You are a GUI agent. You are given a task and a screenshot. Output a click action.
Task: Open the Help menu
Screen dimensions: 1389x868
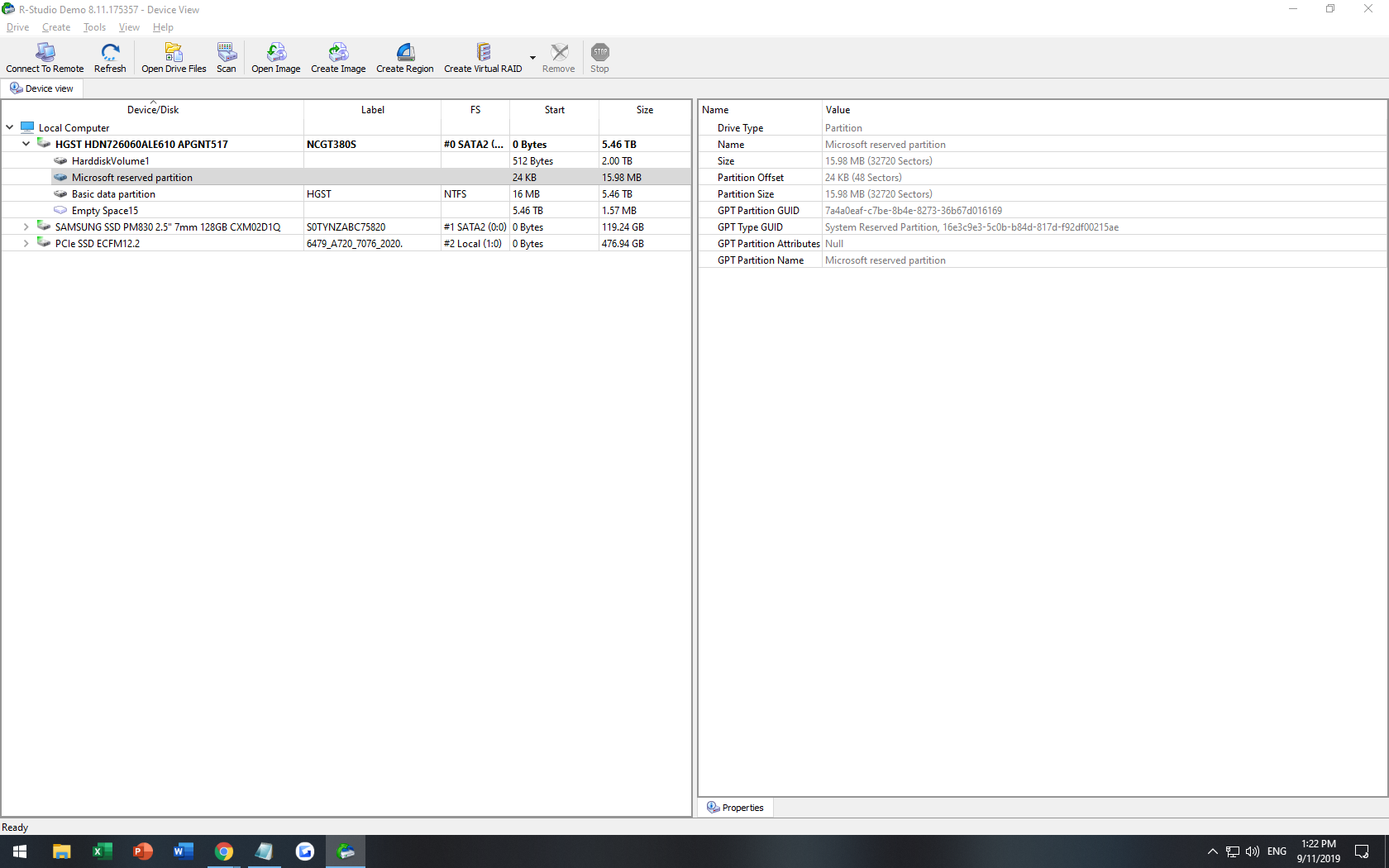click(x=163, y=27)
